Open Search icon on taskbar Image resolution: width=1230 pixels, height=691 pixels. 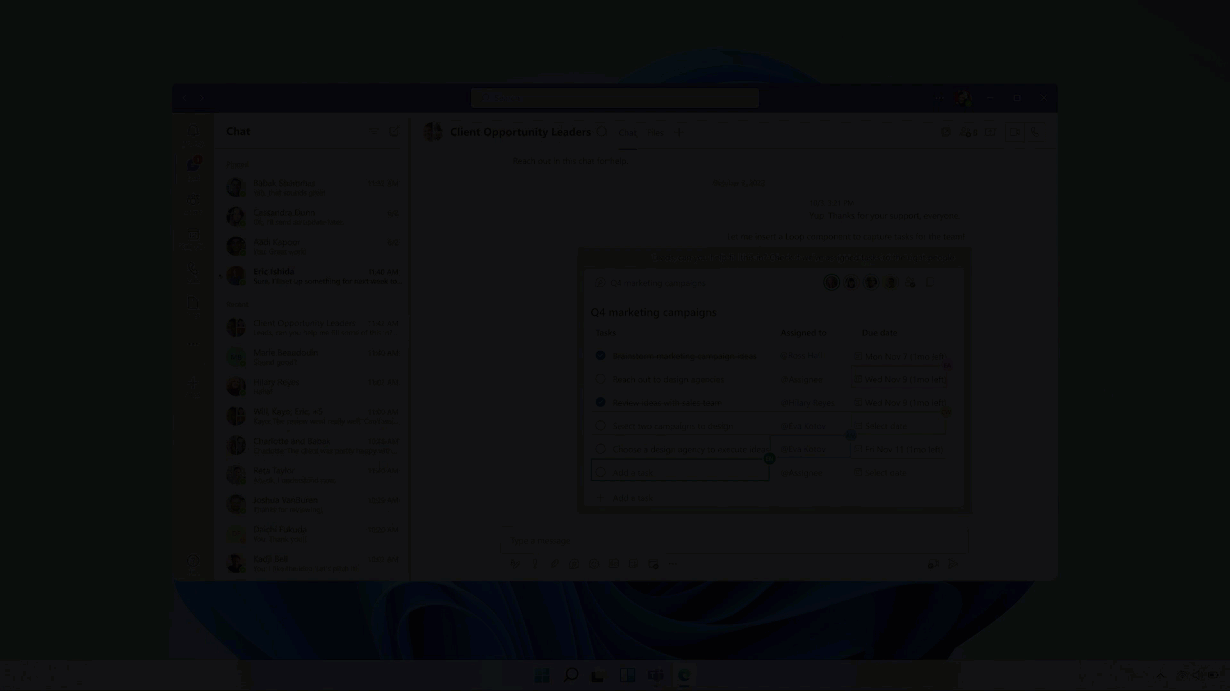click(570, 676)
